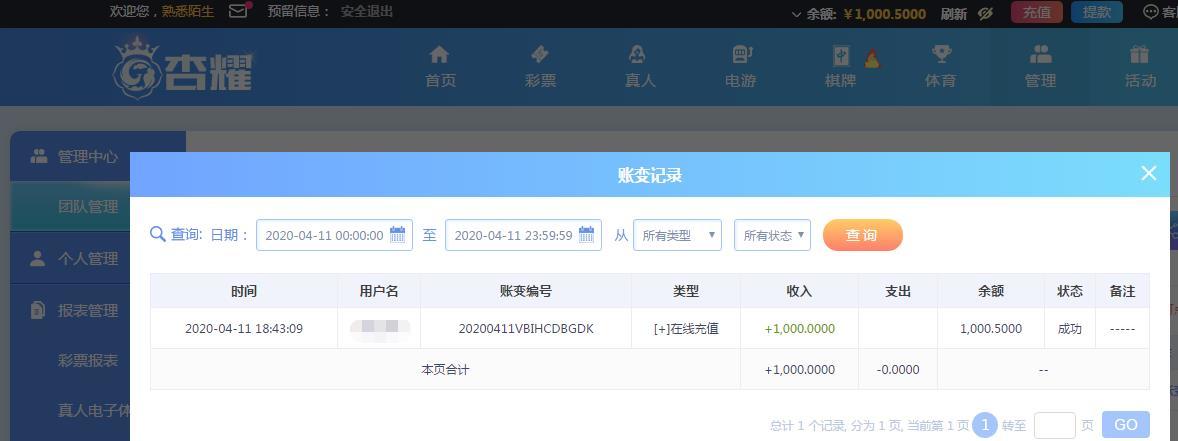Open the 首页 home icon
The image size is (1178, 441).
click(x=439, y=55)
